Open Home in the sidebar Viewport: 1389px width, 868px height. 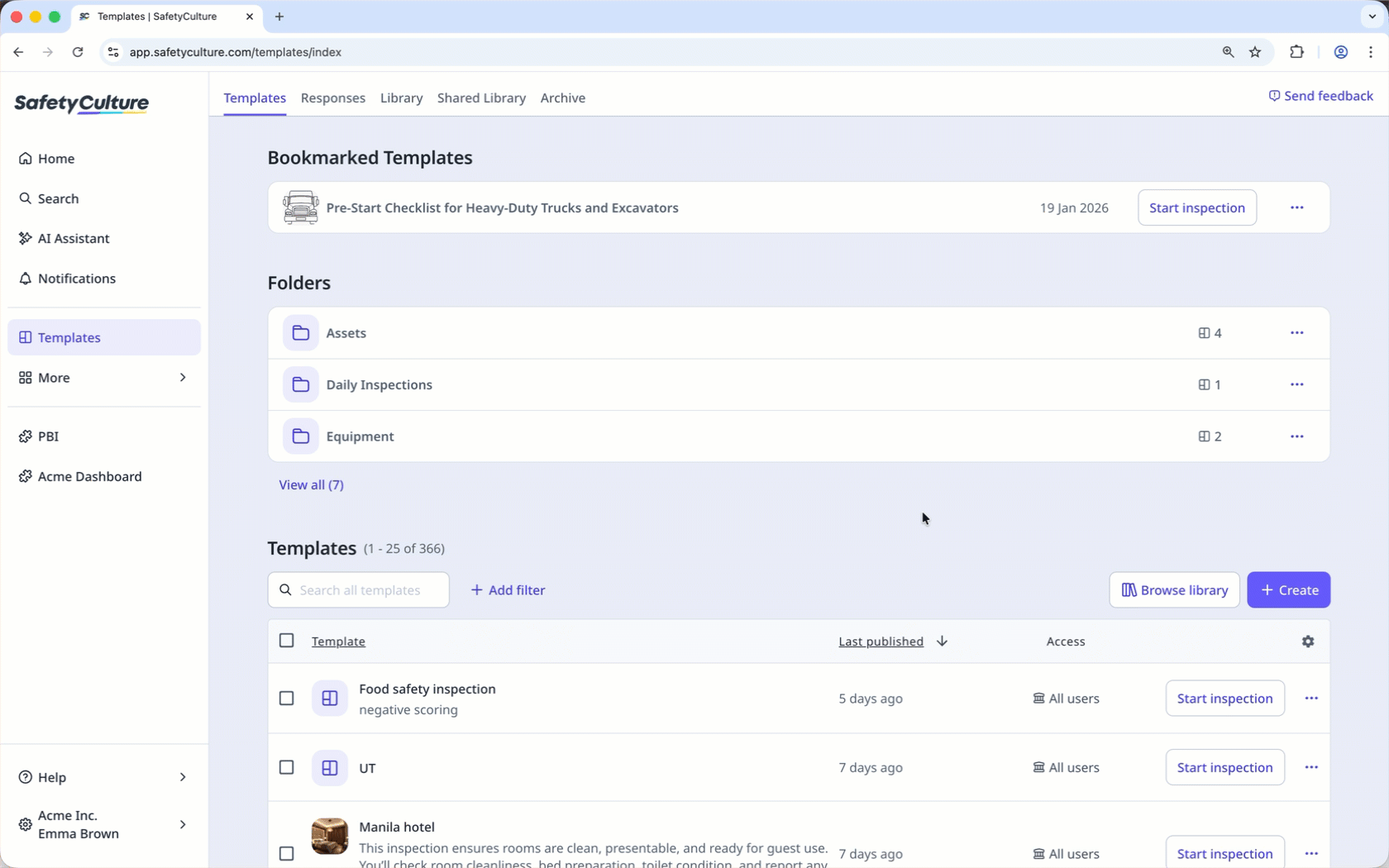(103, 159)
